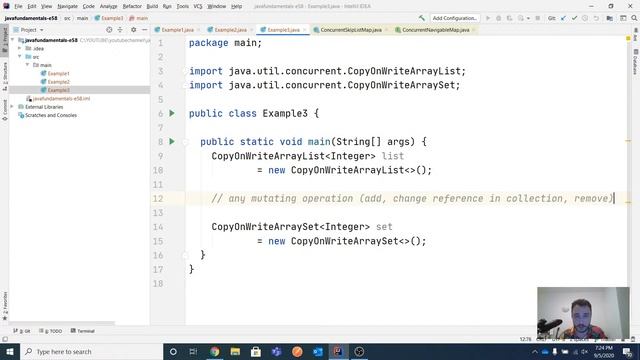Open the Build menu
Screen dimensions: 640x360
click(x=152, y=6)
